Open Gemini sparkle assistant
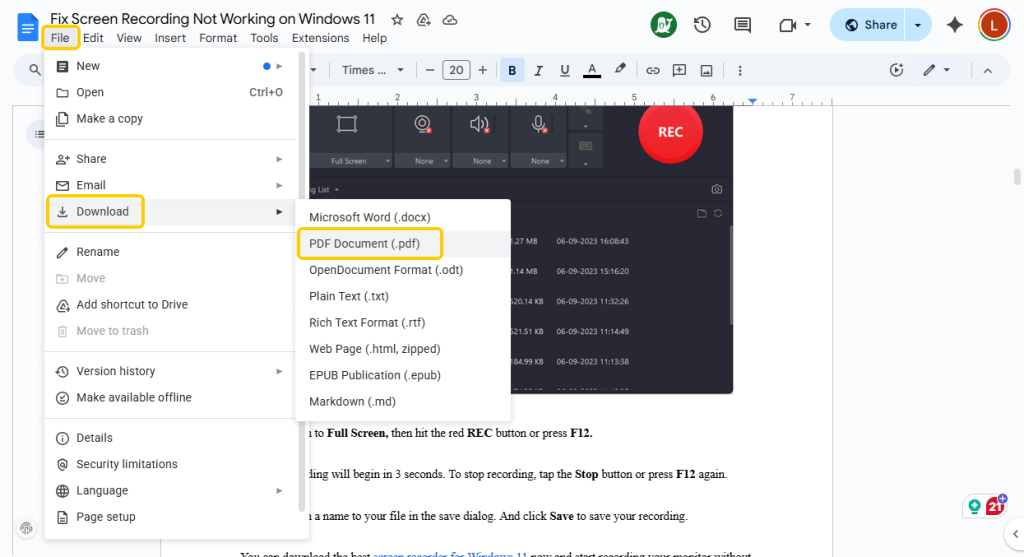The width and height of the screenshot is (1024, 557). pyautogui.click(x=954, y=25)
